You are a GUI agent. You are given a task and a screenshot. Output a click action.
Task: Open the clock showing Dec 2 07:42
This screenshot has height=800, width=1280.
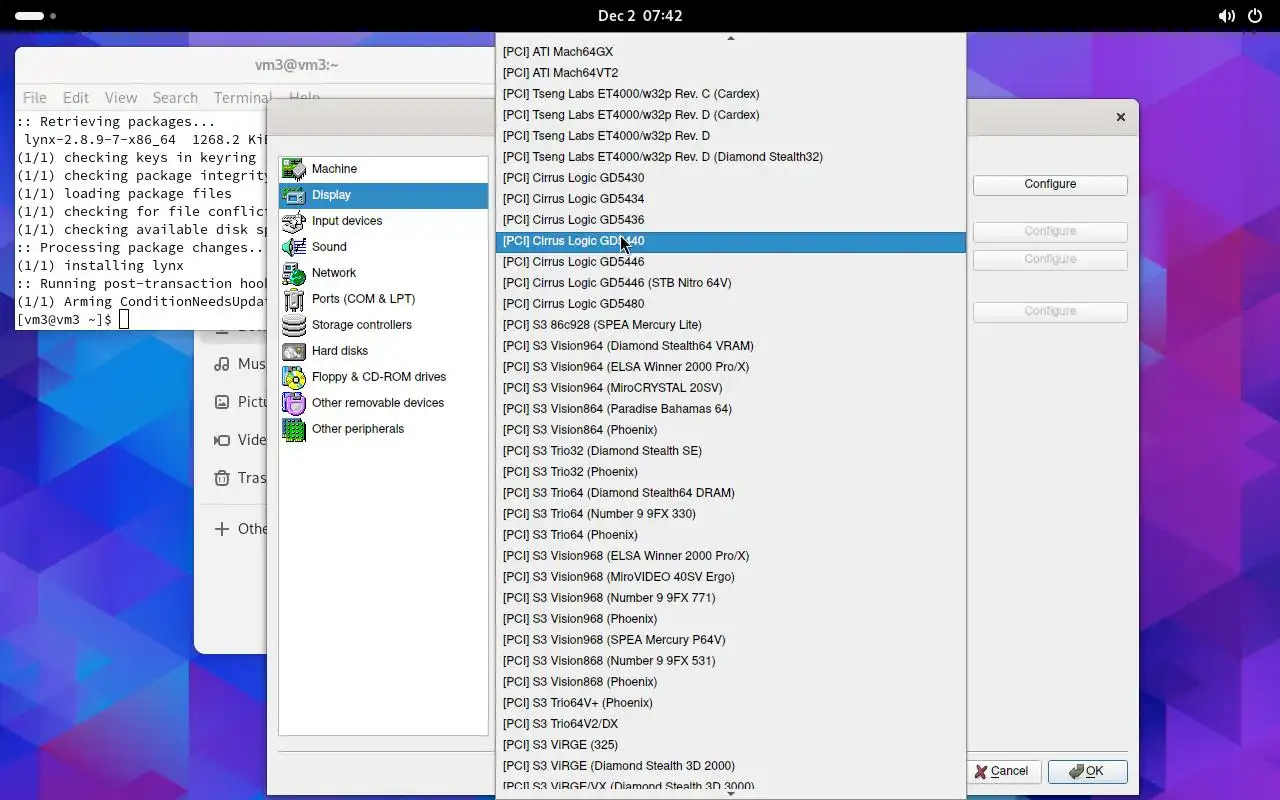(x=640, y=16)
